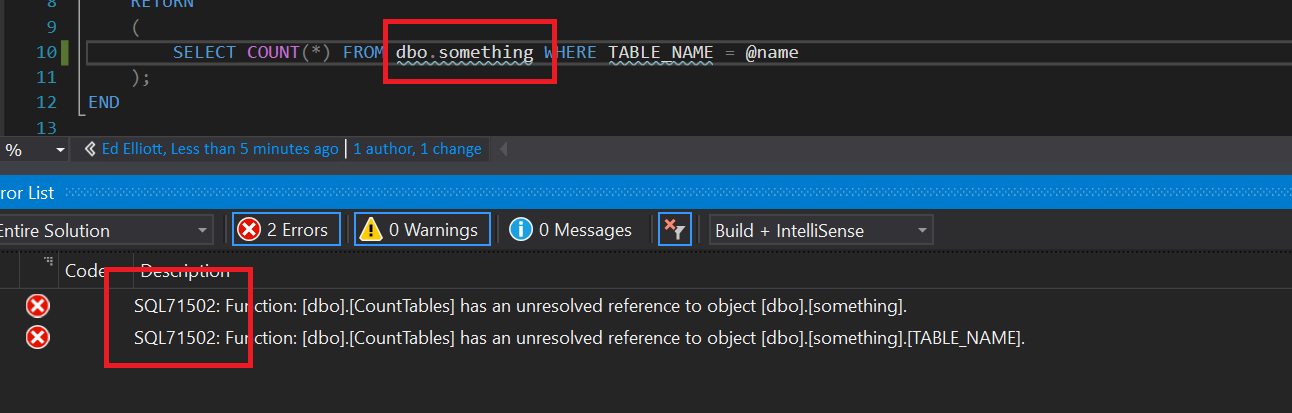Image resolution: width=1292 pixels, height=413 pixels.
Task: Click the CodeLens arrow icon before Ed Elliott
Action: pos(90,149)
